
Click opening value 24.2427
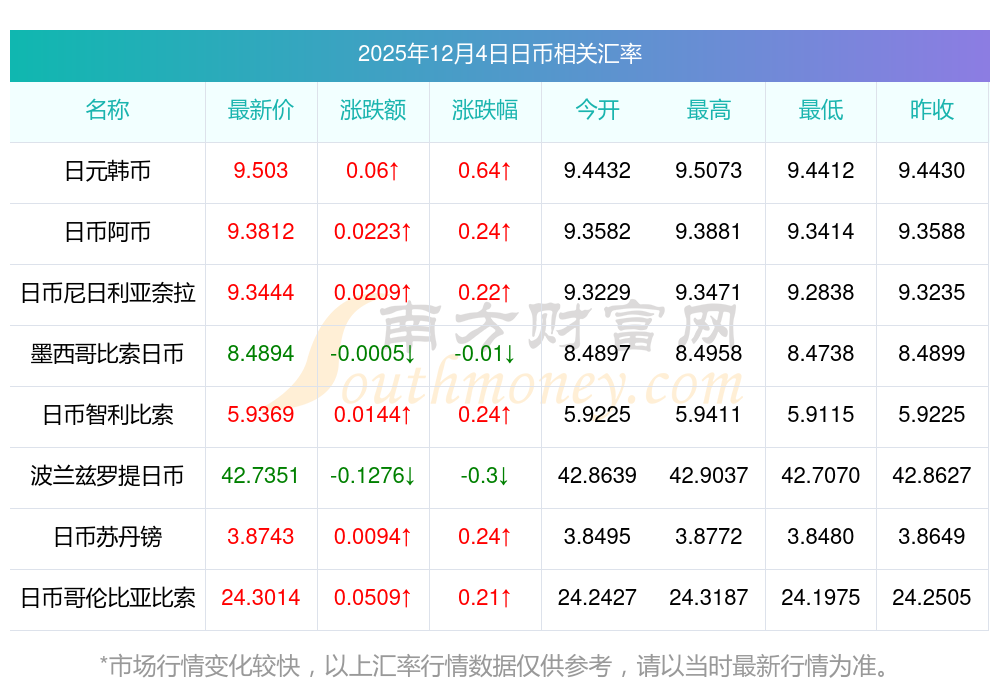pos(597,598)
